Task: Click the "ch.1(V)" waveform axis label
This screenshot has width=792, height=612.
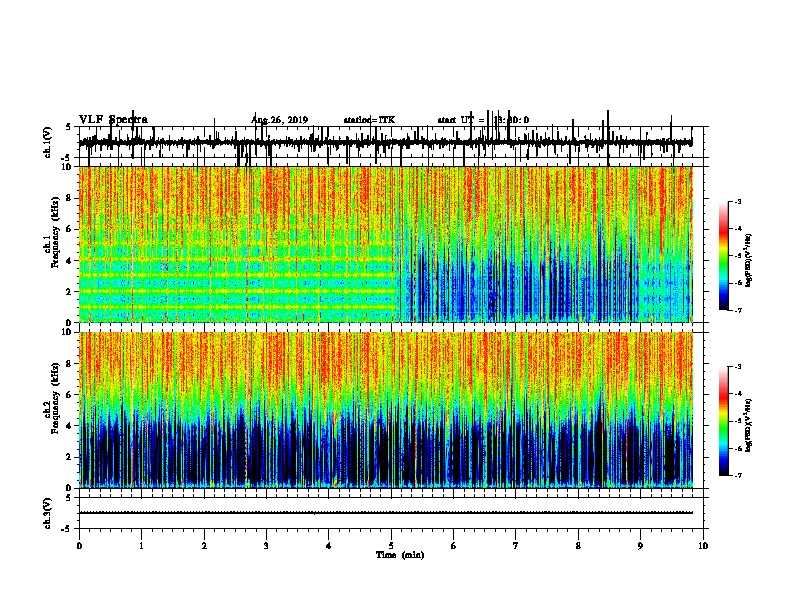Action: 47,142
